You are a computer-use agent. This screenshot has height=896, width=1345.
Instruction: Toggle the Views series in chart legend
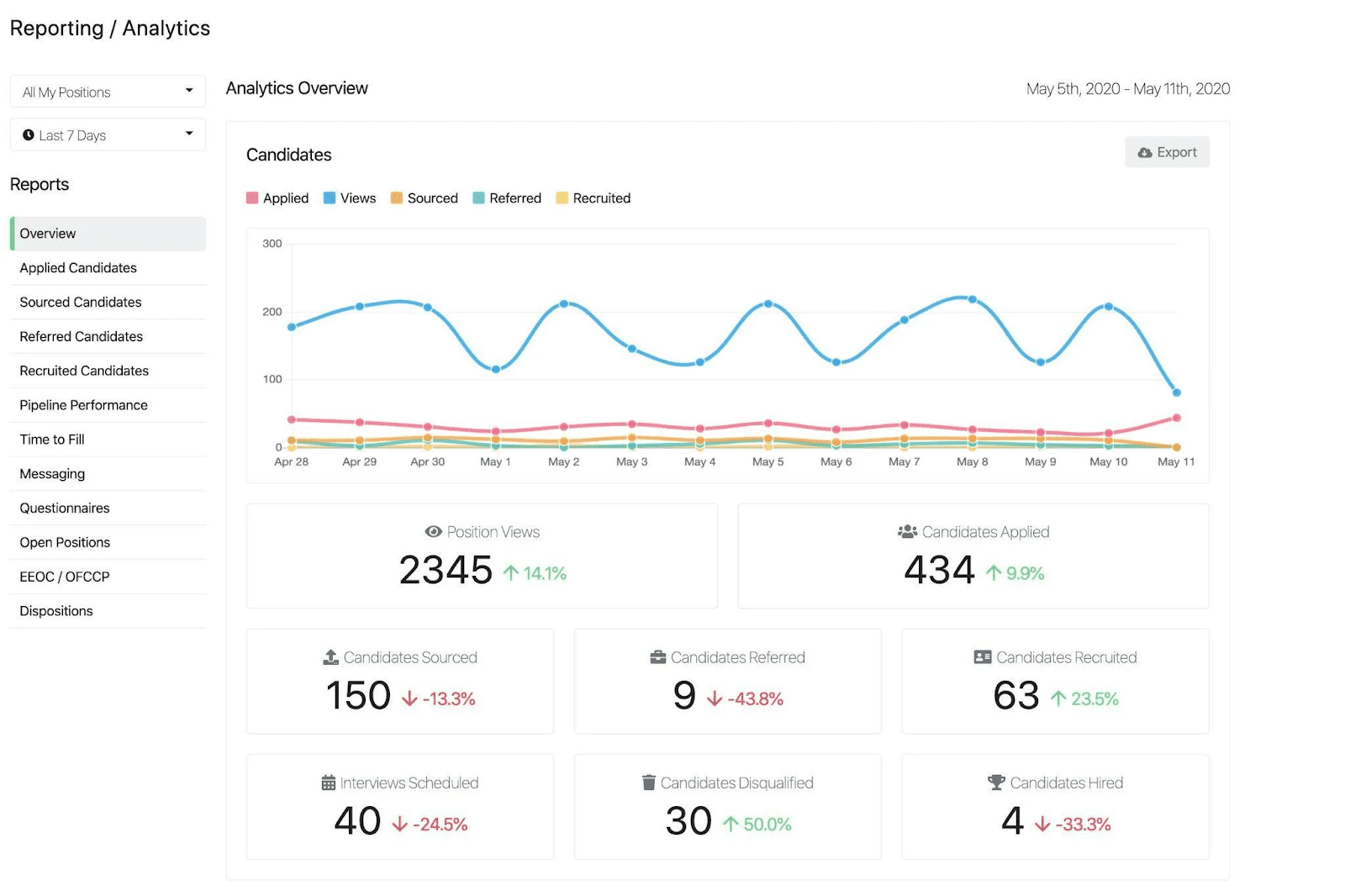(x=350, y=198)
